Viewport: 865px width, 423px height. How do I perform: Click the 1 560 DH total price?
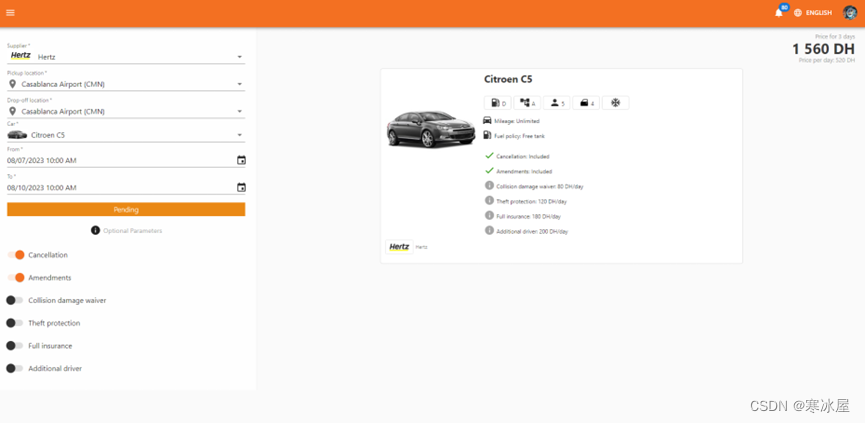coord(824,49)
